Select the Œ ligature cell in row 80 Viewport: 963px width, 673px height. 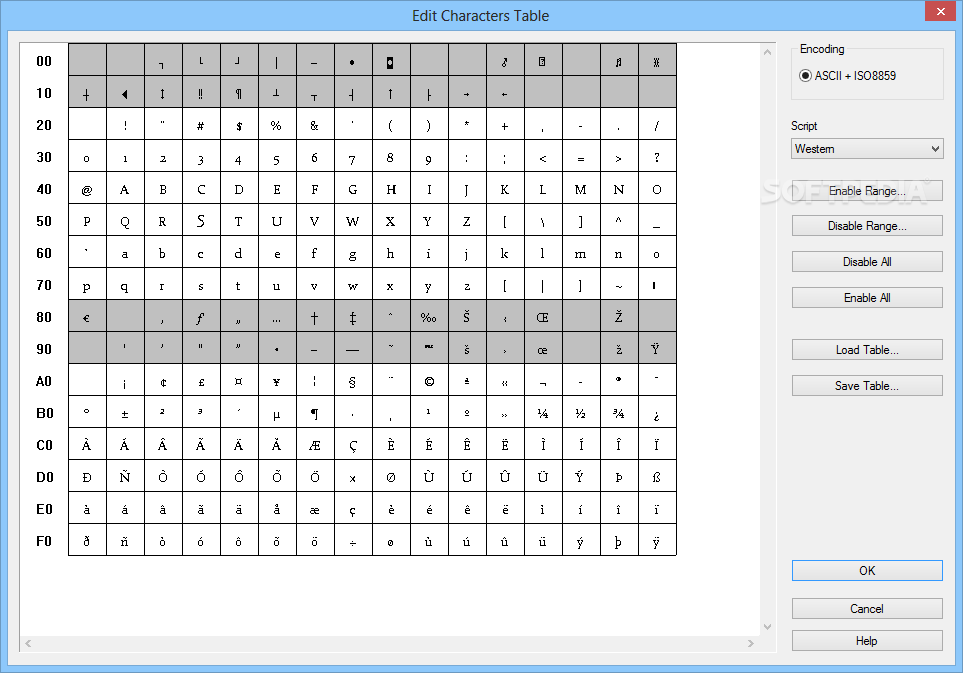543,317
